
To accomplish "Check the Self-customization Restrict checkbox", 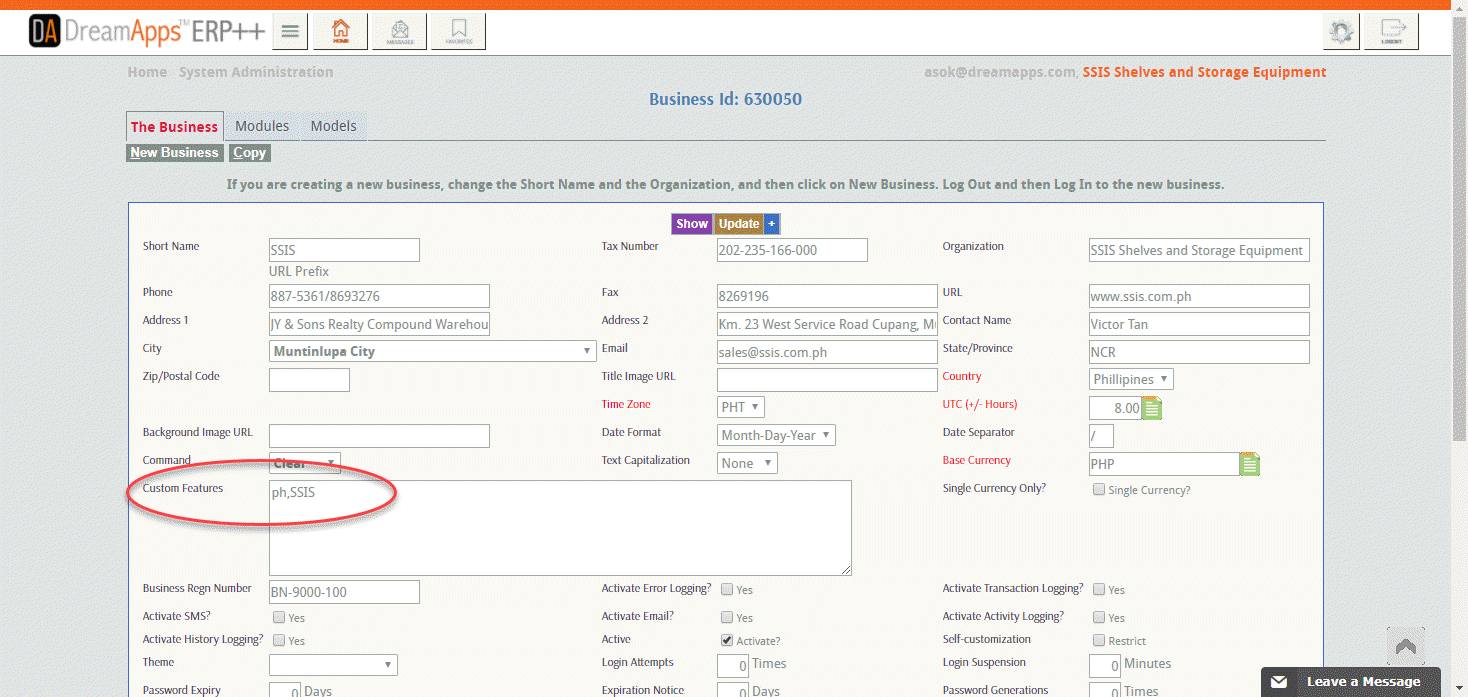I will click(x=1099, y=640).
